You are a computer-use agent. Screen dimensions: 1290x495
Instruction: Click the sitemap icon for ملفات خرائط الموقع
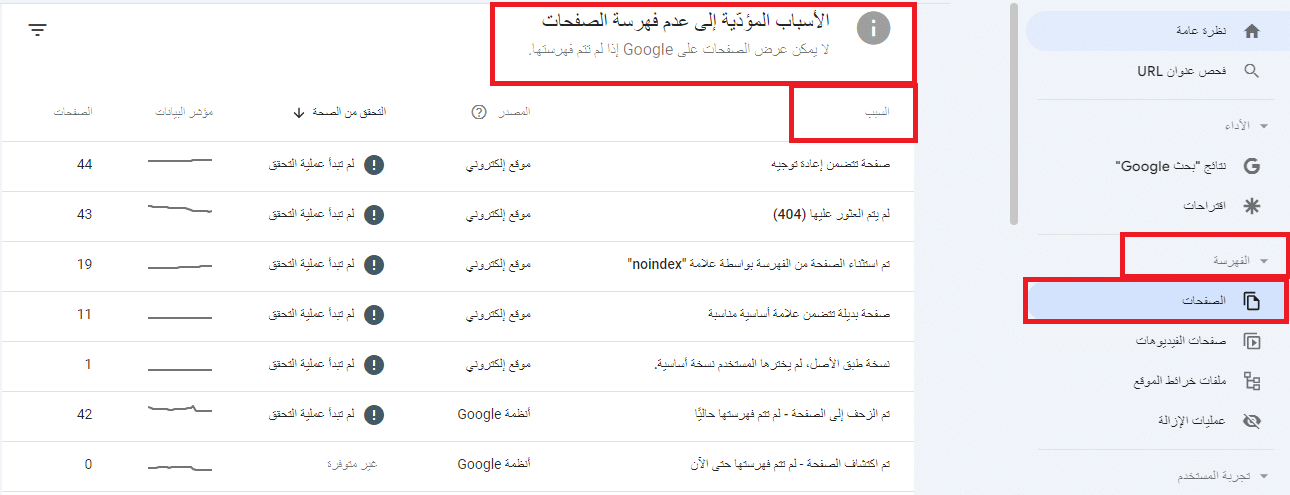point(1251,381)
